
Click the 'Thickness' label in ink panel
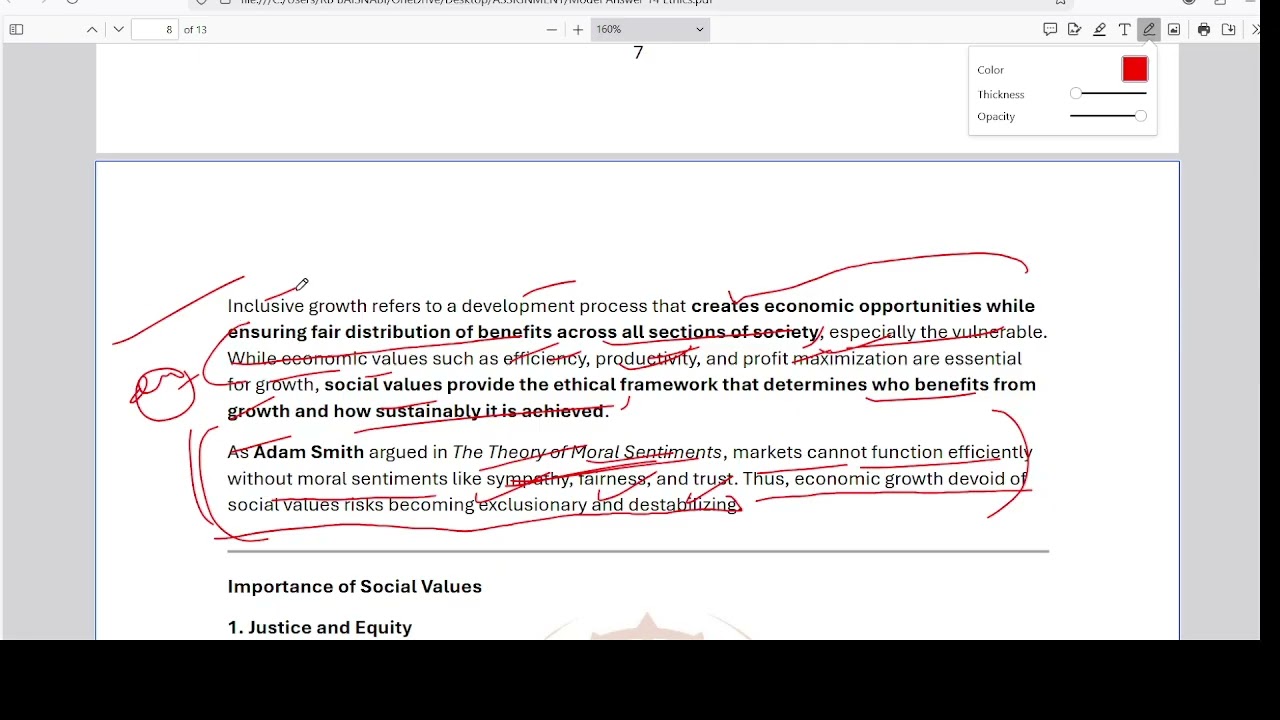pos(1000,94)
